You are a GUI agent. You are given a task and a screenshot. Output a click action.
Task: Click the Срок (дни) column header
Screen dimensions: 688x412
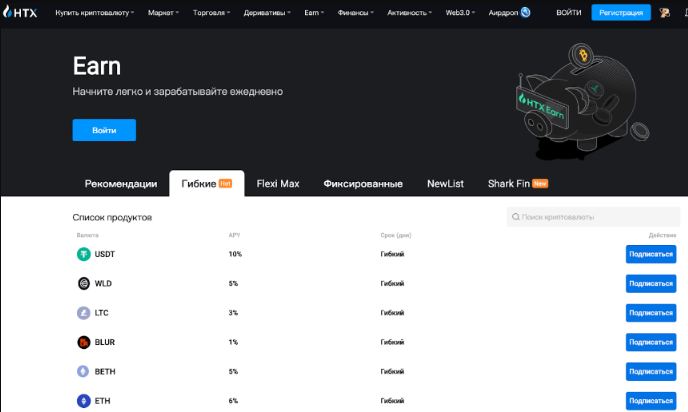(x=396, y=235)
